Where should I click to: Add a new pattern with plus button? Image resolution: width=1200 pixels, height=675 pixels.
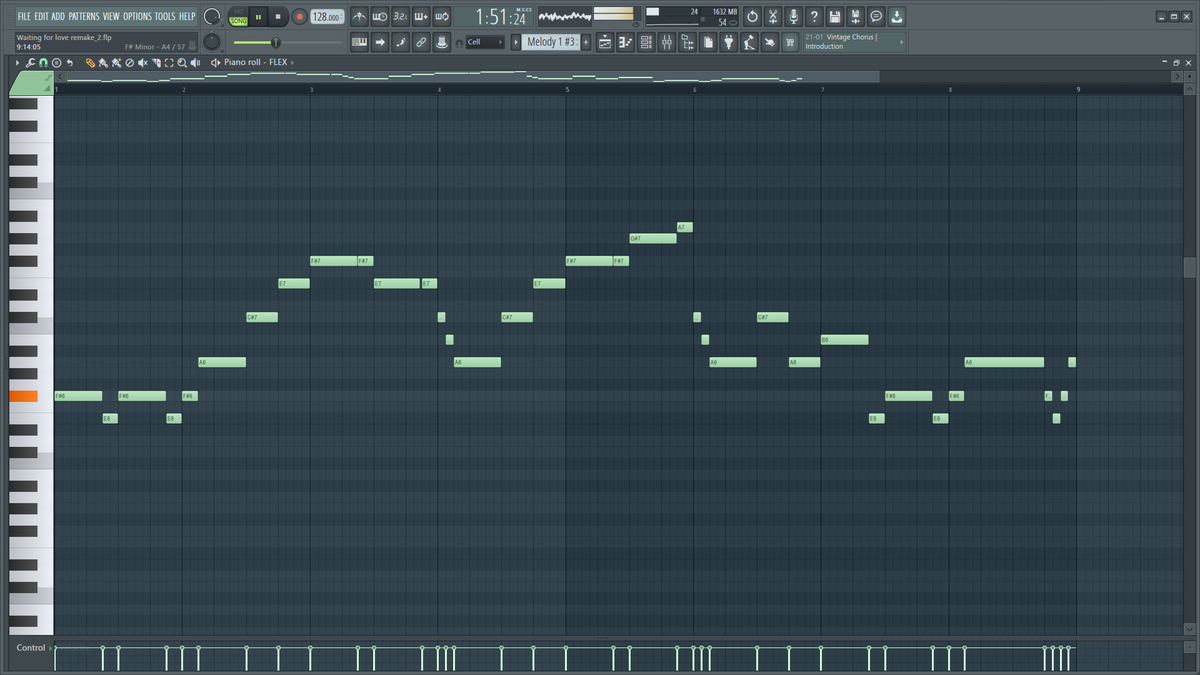tap(586, 42)
